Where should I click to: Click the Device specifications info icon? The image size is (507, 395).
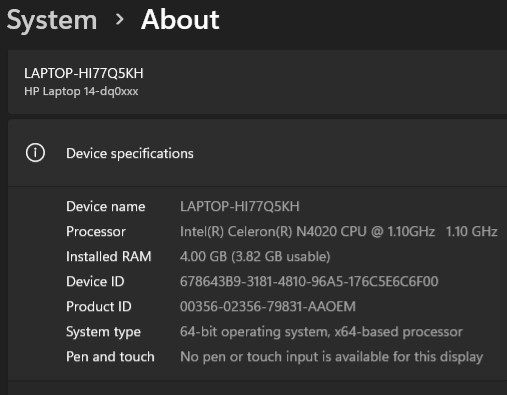coord(35,153)
